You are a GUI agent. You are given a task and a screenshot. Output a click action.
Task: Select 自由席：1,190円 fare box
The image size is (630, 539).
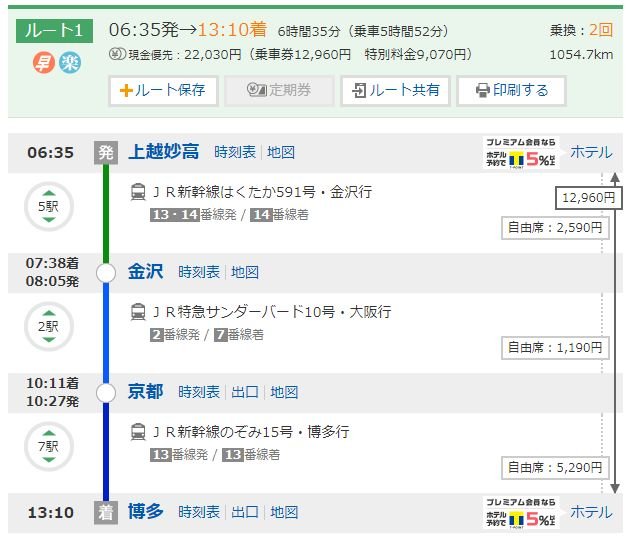(555, 348)
